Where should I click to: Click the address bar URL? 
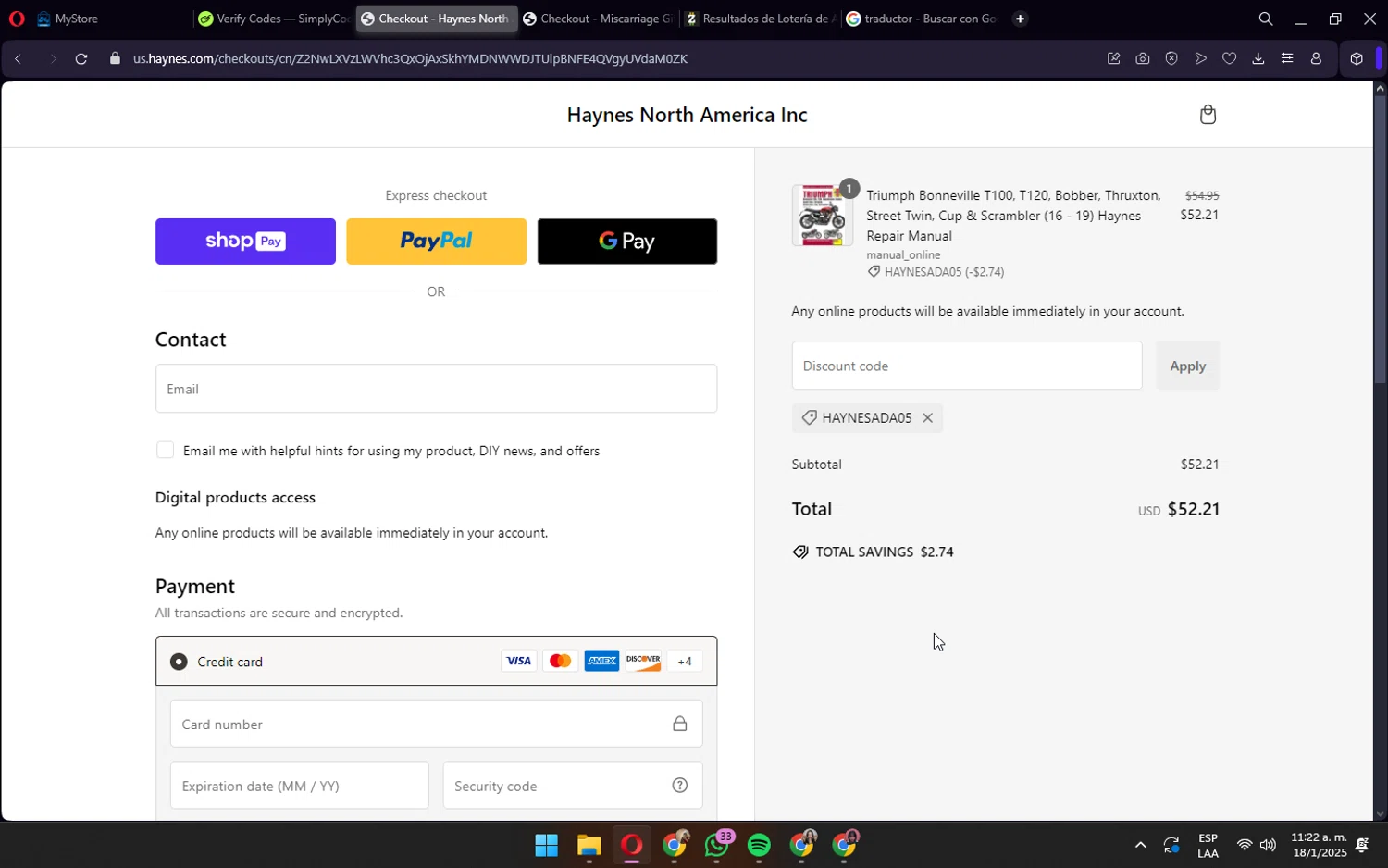tap(410, 58)
